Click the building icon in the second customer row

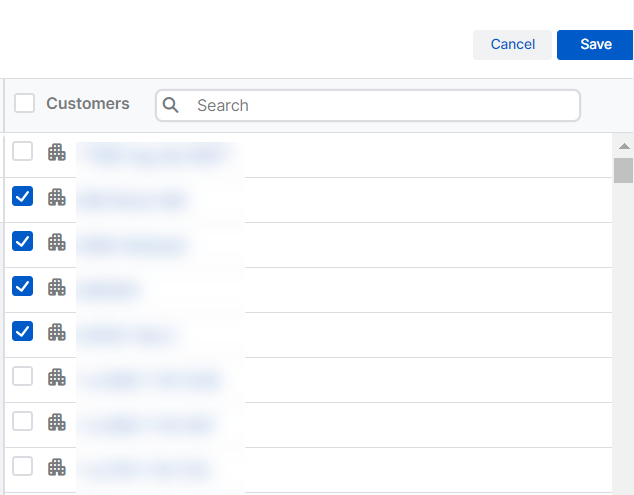[57, 197]
